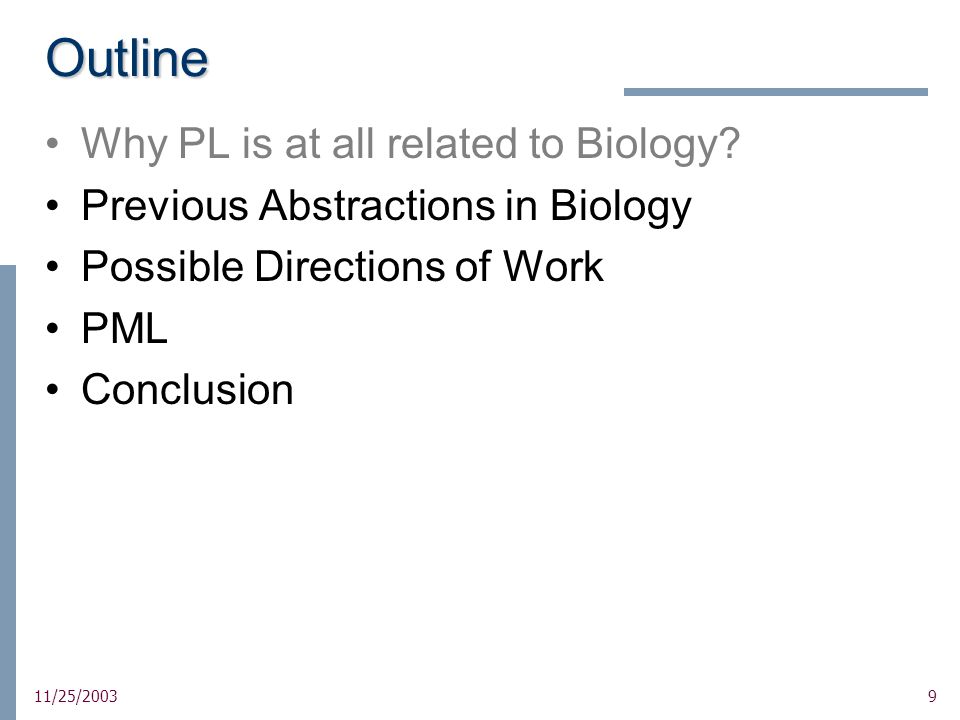Click the slide number 9
This screenshot has height=720, width=960.
(932, 696)
